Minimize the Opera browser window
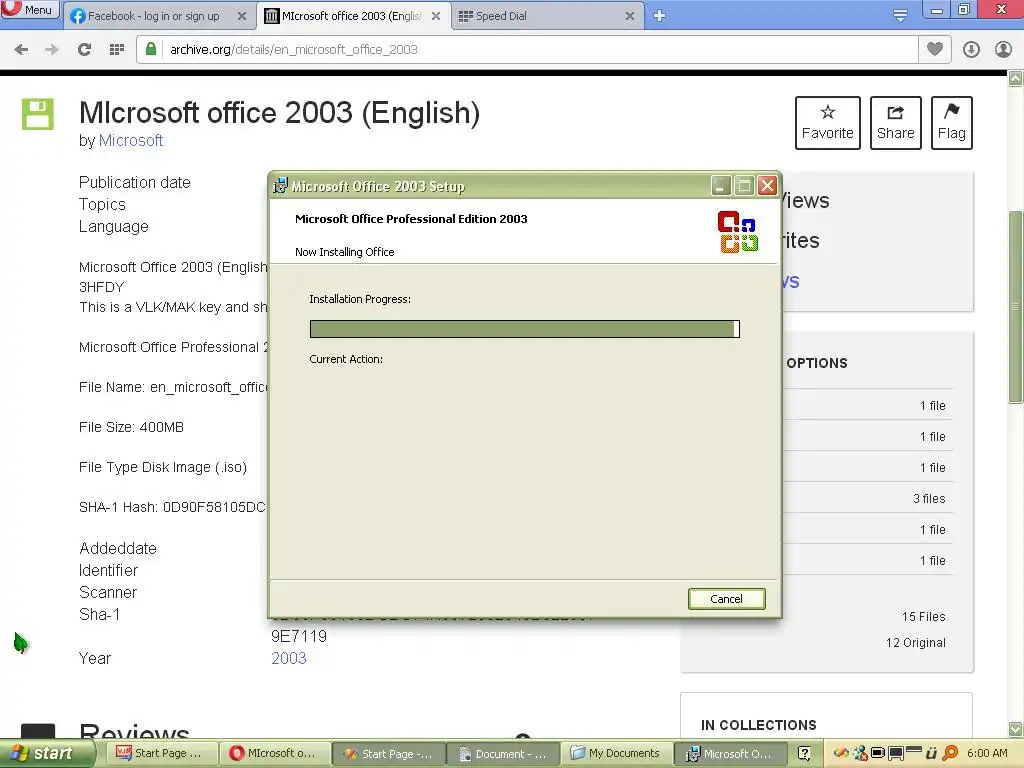This screenshot has width=1024, height=768. pyautogui.click(x=937, y=10)
